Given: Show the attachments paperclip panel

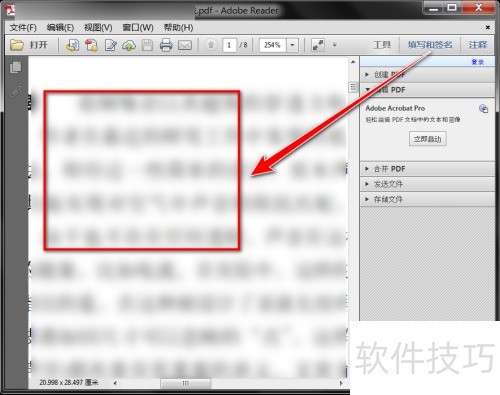Looking at the screenshot, I should click(x=15, y=92).
